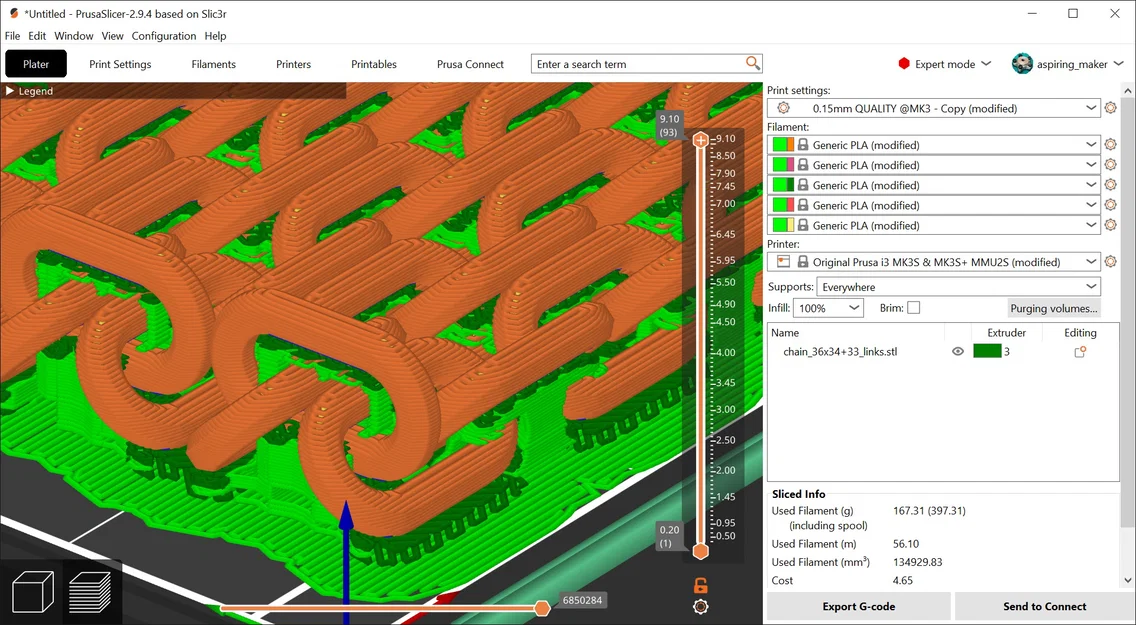Click the PrusaSlicer app icon in title bar
Screen dimensions: 1136x625
point(13,13)
